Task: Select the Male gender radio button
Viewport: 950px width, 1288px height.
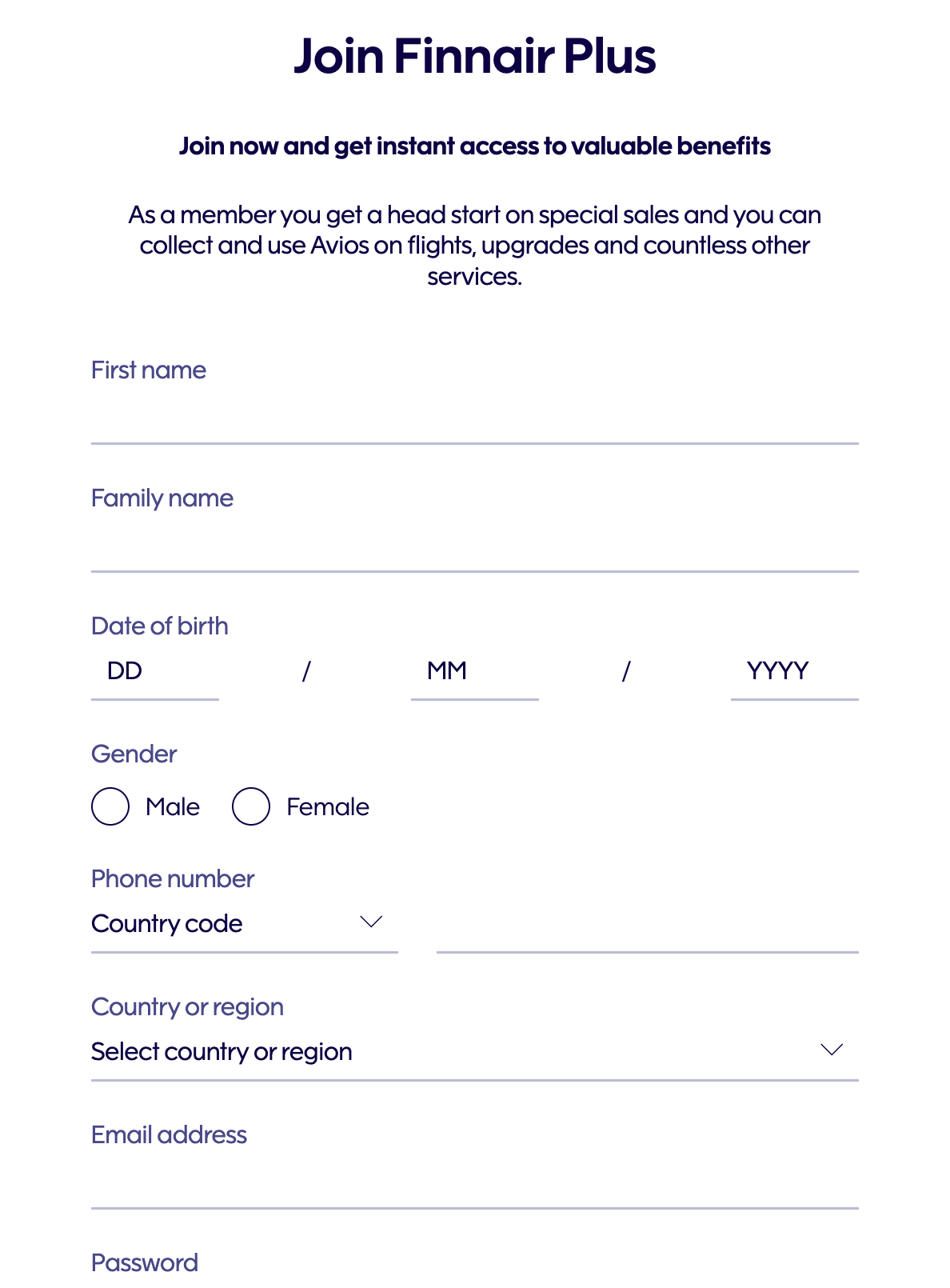Action: pos(110,806)
